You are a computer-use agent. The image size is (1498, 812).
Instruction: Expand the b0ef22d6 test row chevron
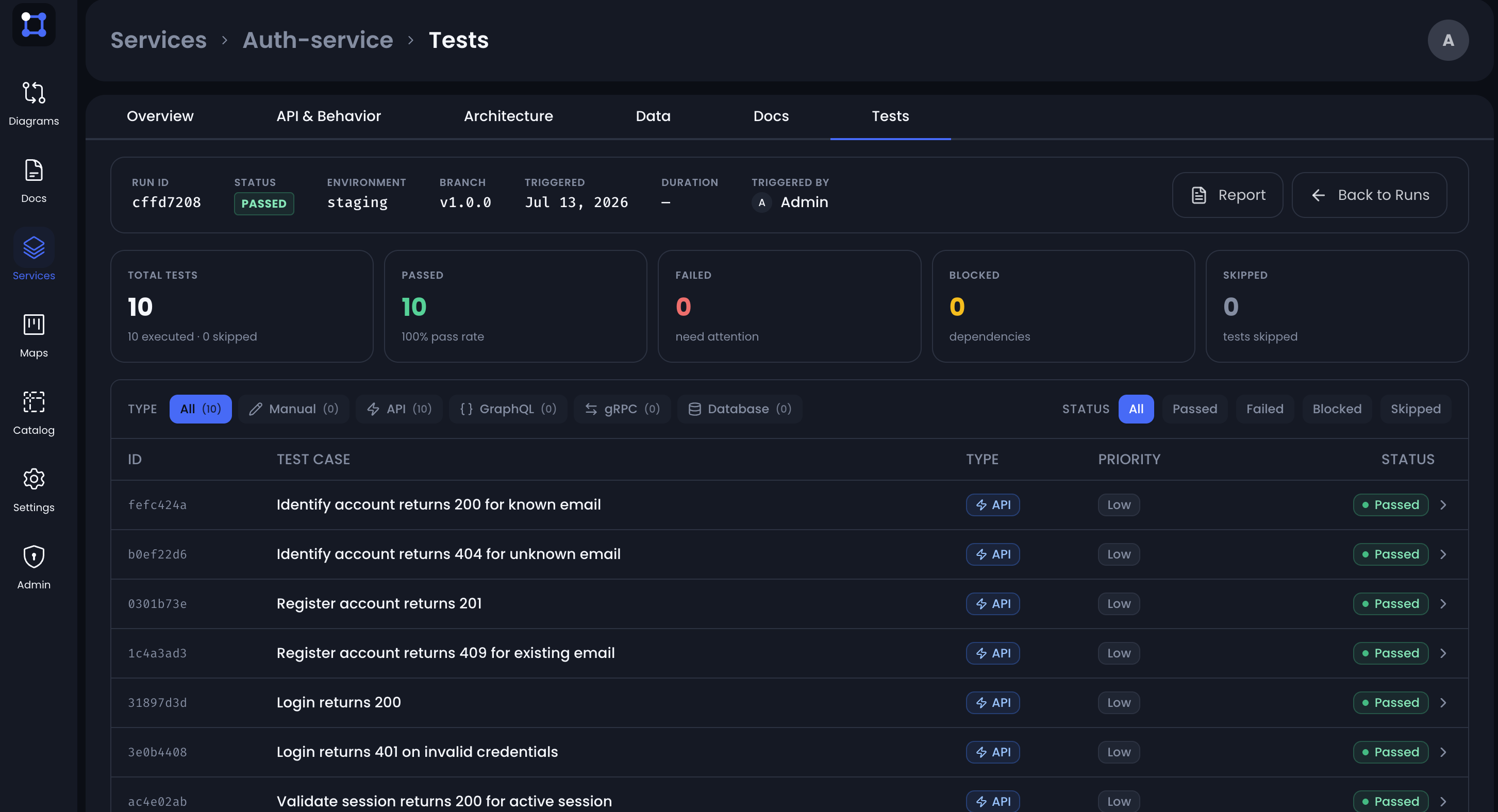1443,554
